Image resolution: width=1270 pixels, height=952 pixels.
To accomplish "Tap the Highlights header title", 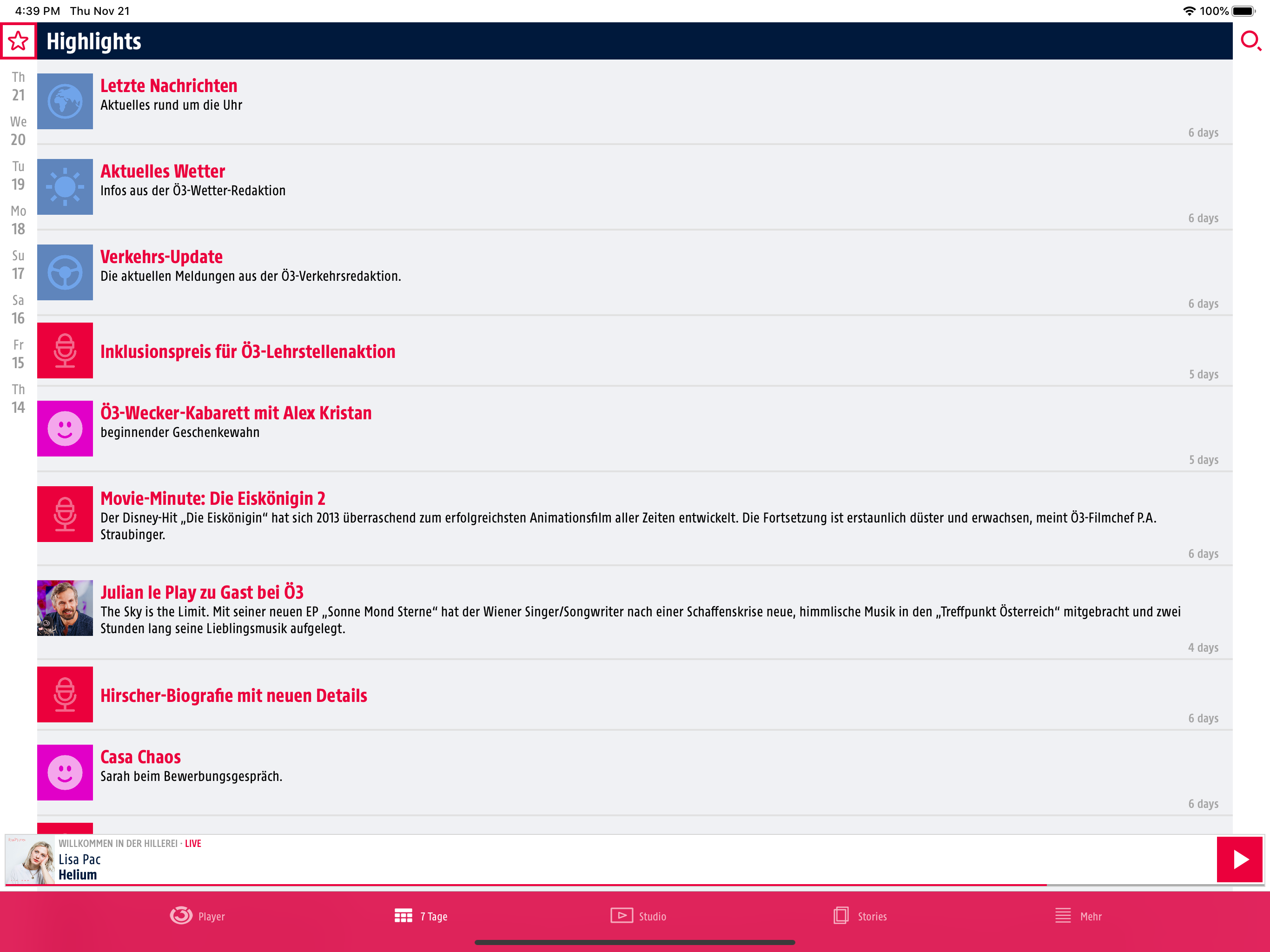I will 93,41.
